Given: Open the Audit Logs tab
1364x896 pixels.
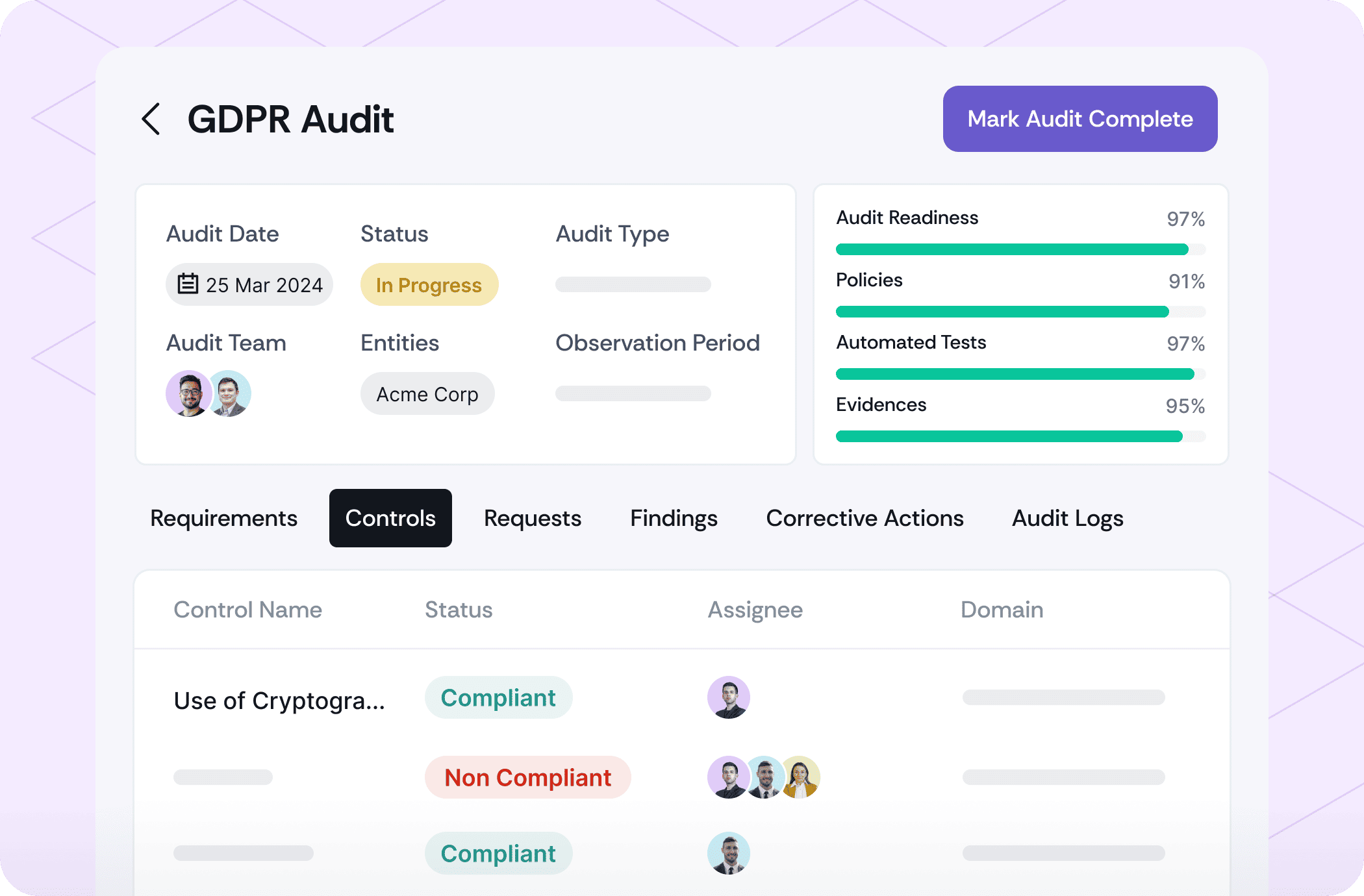Looking at the screenshot, I should (x=1067, y=518).
